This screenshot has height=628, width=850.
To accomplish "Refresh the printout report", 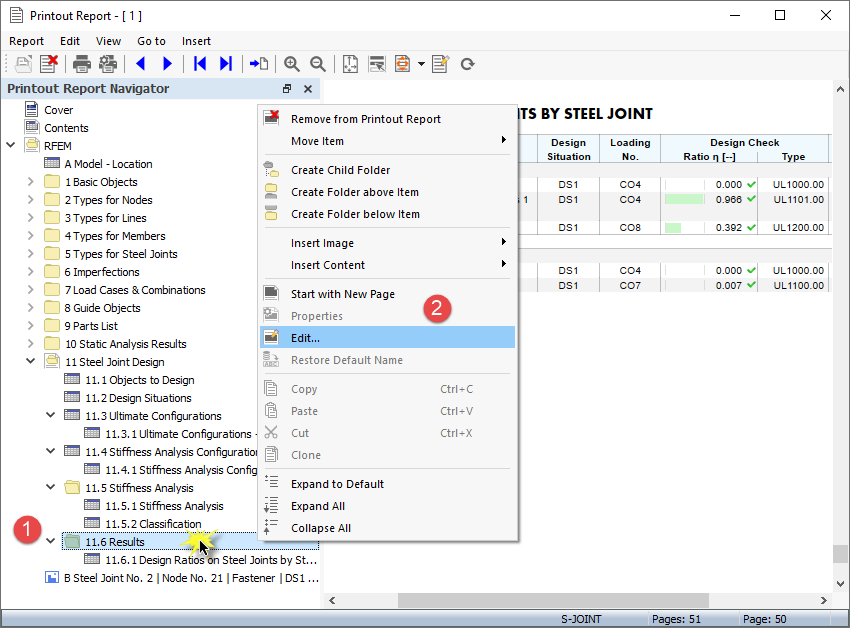I will [466, 63].
